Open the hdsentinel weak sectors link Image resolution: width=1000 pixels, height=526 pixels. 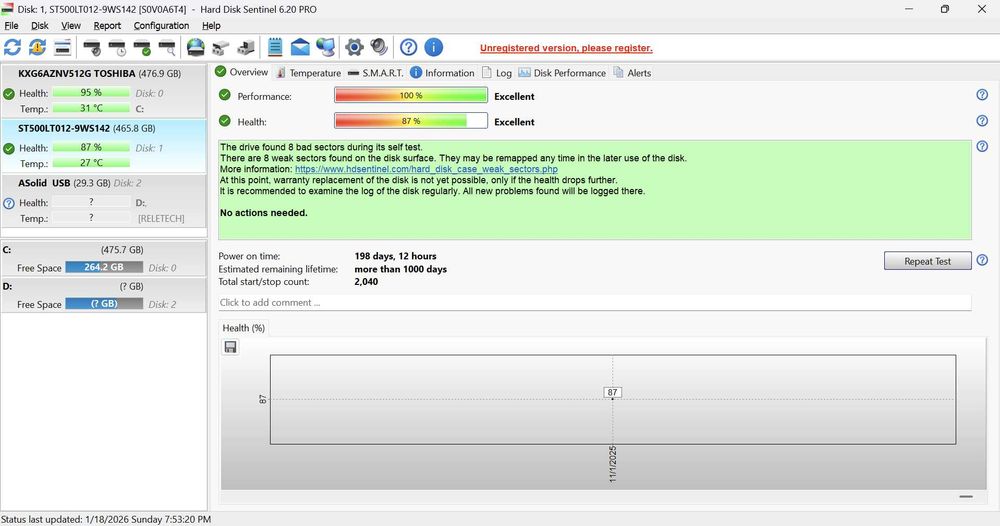(x=426, y=169)
